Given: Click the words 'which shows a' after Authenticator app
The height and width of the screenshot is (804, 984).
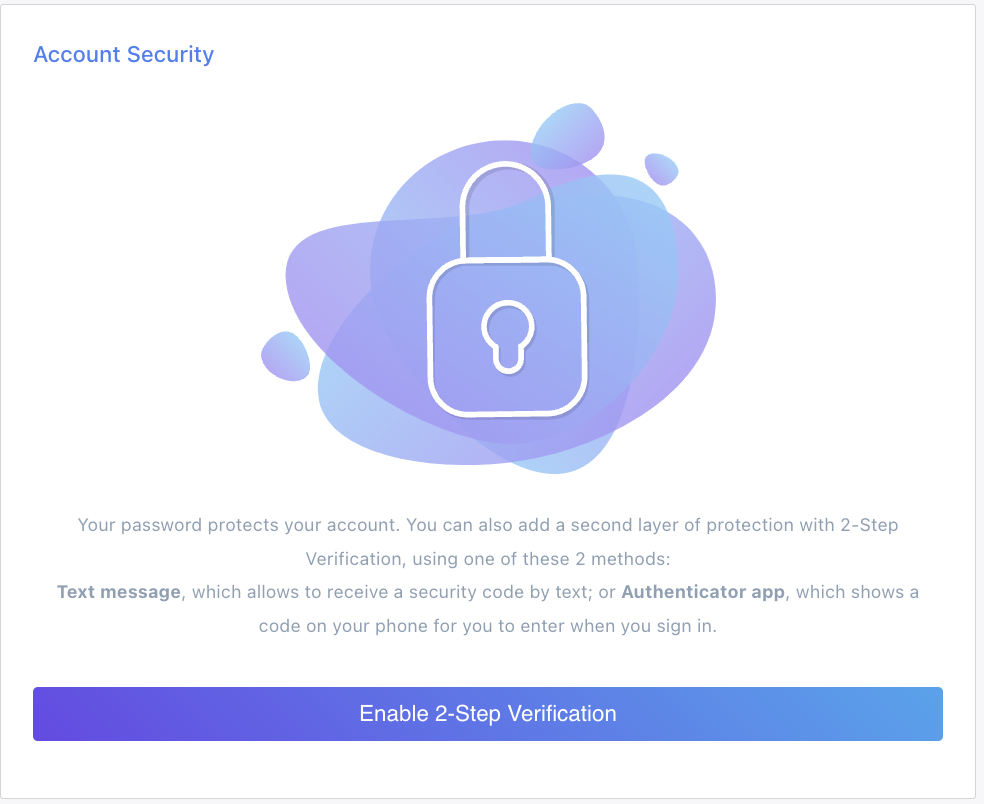Looking at the screenshot, I should [857, 592].
